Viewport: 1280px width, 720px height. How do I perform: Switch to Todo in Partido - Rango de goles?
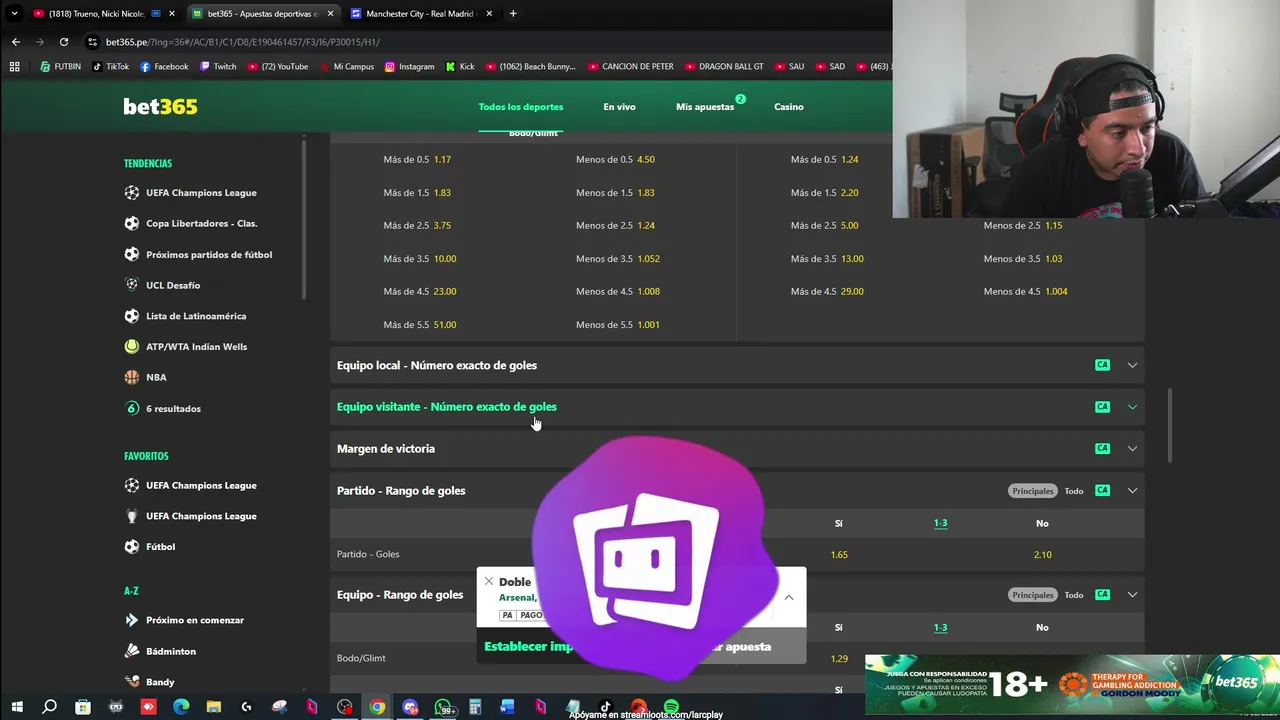(1074, 491)
